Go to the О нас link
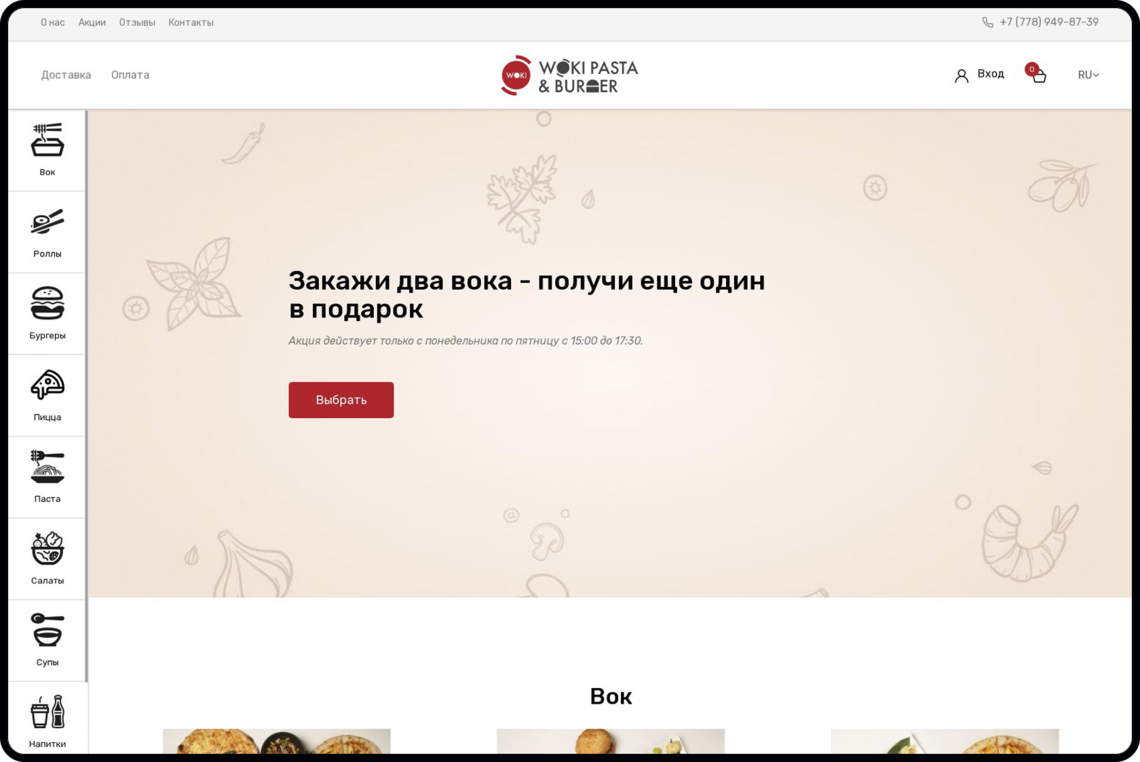 (53, 22)
